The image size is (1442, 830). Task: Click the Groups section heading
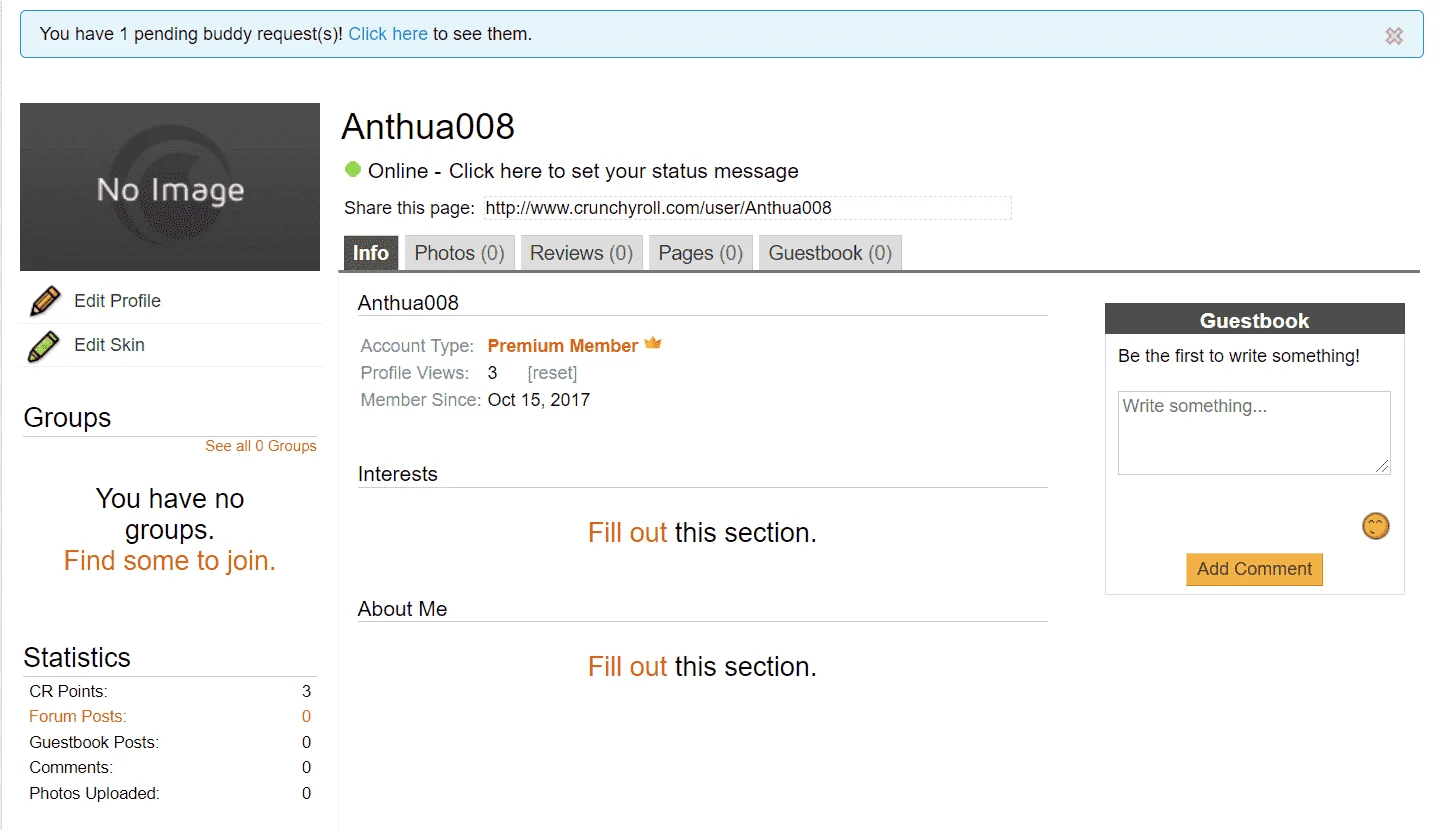point(67,418)
